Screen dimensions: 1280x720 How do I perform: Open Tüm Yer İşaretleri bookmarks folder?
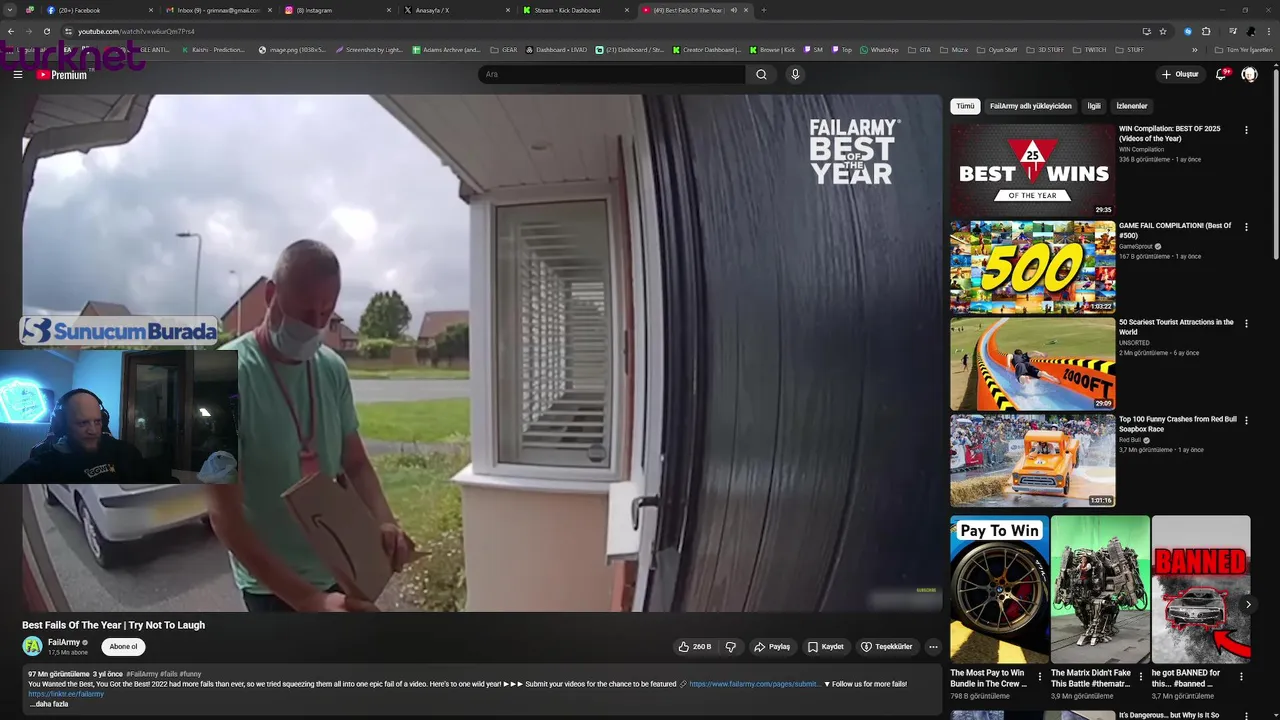1244,49
